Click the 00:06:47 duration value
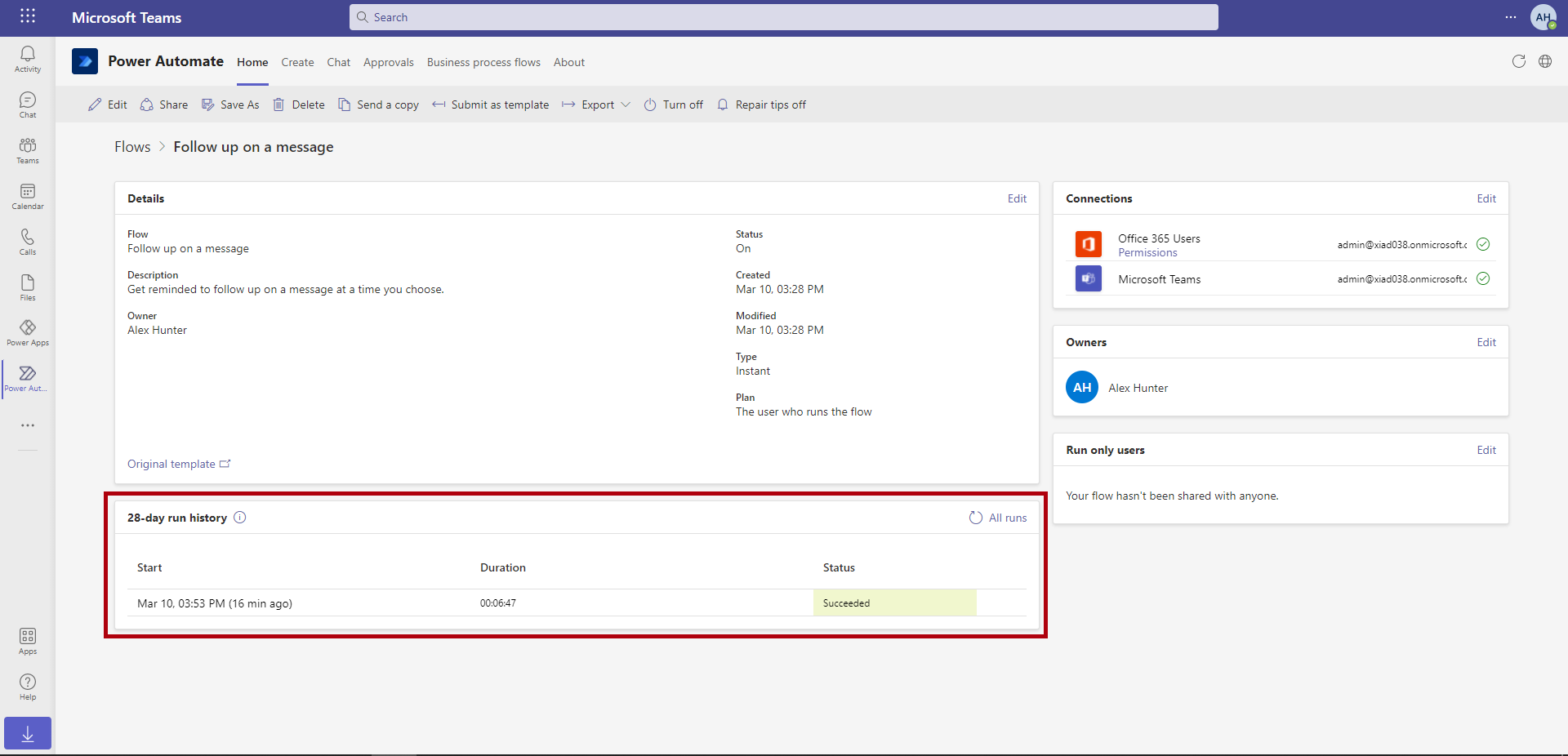The width and height of the screenshot is (1568, 756). [x=498, y=603]
